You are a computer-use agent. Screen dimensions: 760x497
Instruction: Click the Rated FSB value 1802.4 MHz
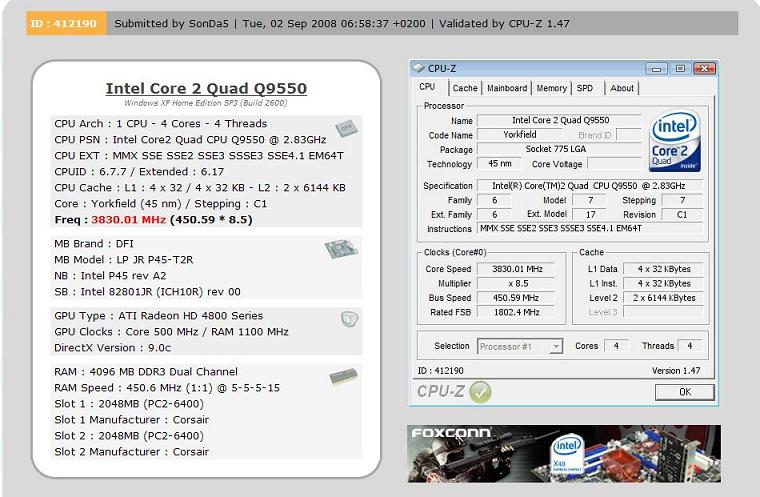coord(516,312)
